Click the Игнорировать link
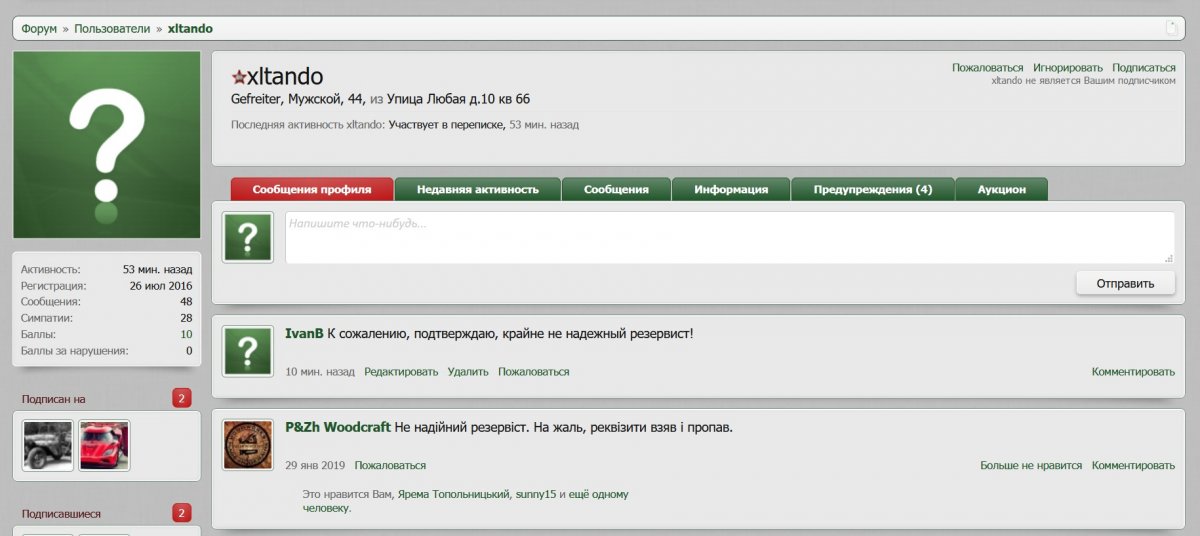1200x536 pixels. tap(1068, 68)
